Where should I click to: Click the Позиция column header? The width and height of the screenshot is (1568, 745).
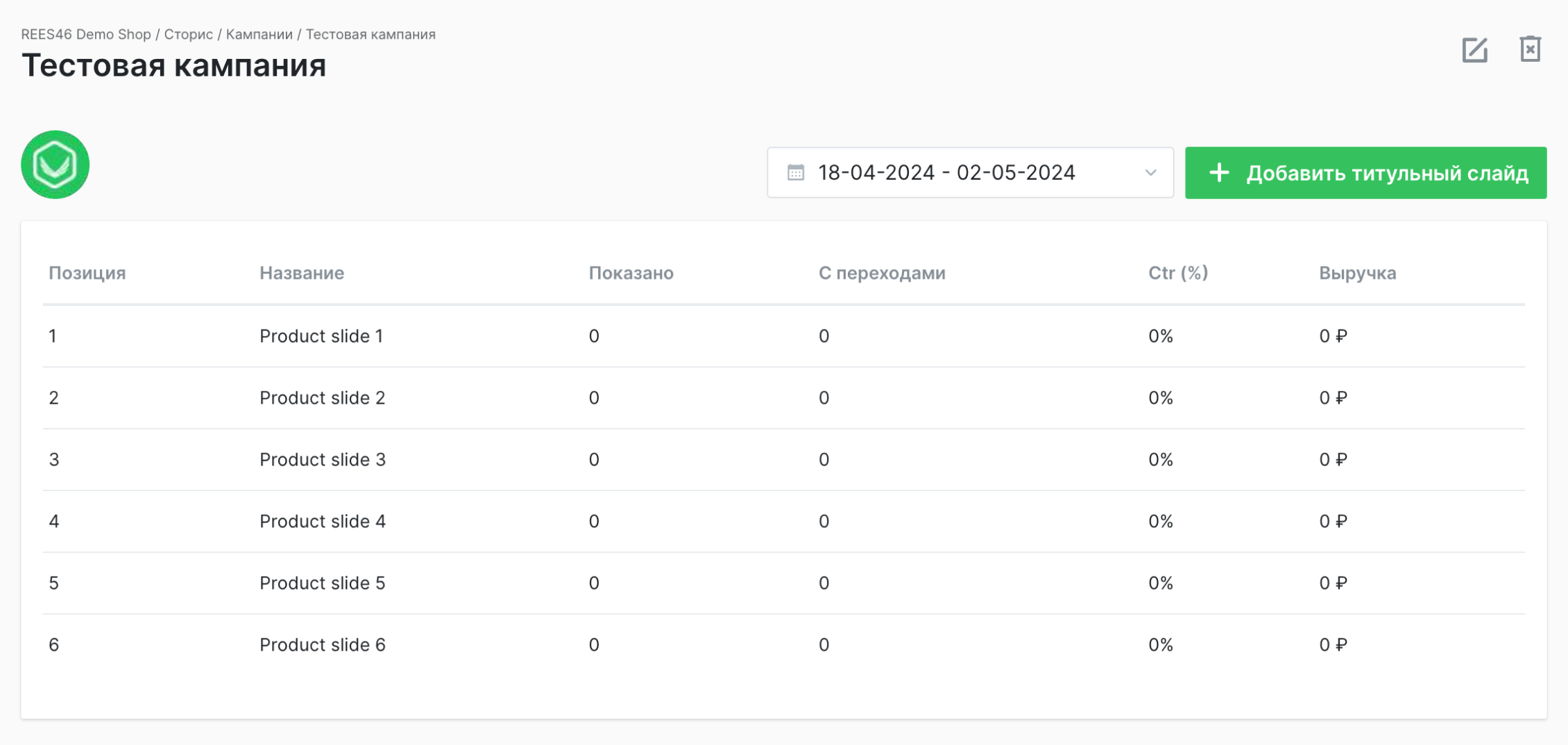87,273
